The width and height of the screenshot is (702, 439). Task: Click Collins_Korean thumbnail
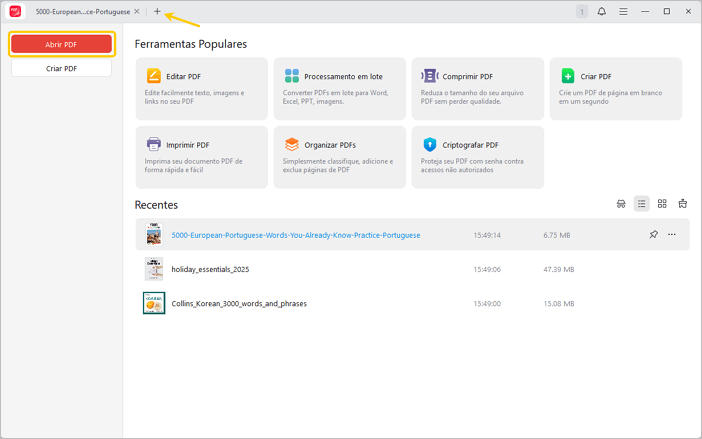tap(154, 303)
